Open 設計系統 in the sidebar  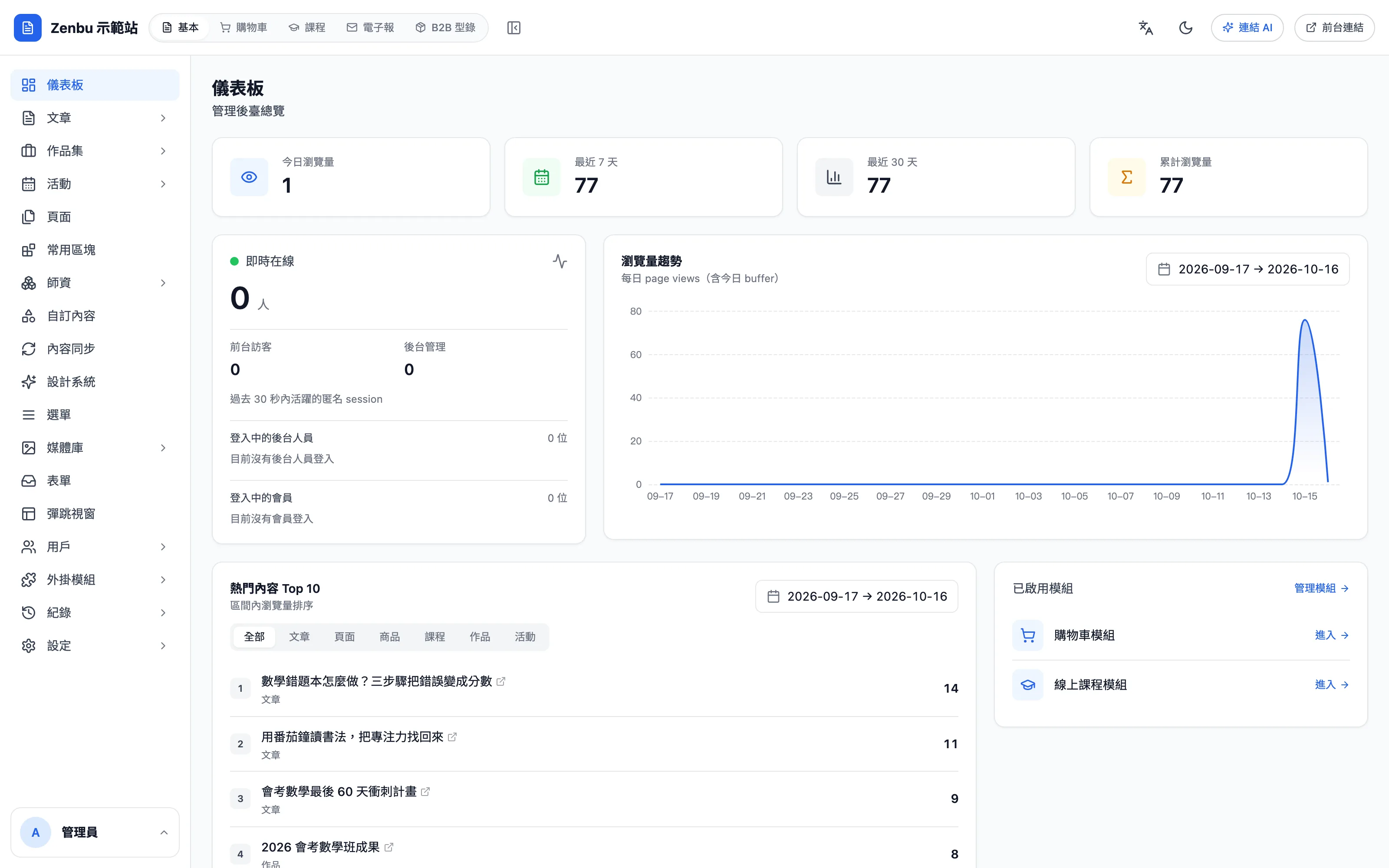tap(95, 382)
